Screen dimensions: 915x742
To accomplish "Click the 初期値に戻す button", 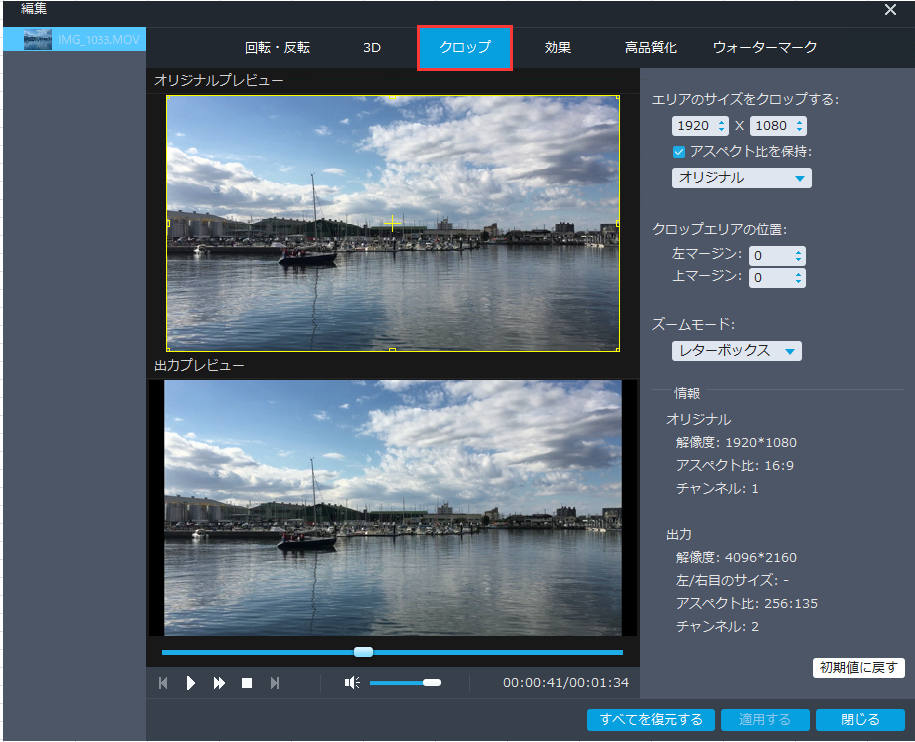I will (858, 668).
